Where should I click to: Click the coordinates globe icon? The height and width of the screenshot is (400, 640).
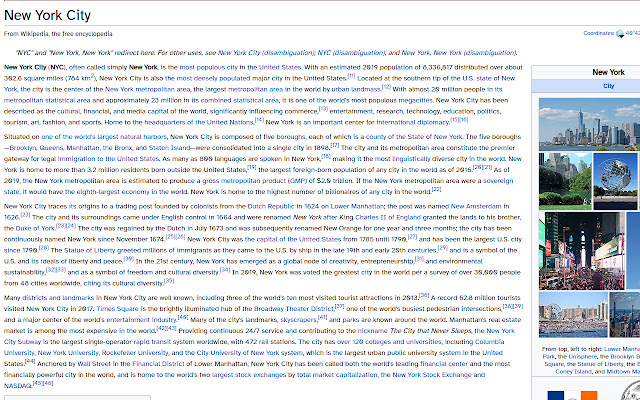[620, 33]
